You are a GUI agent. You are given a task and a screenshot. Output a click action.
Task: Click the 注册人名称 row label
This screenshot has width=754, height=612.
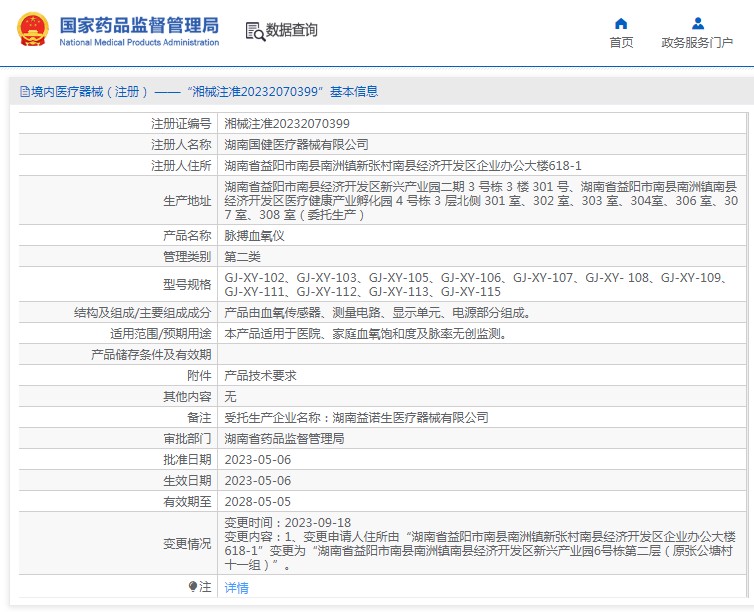(181, 145)
